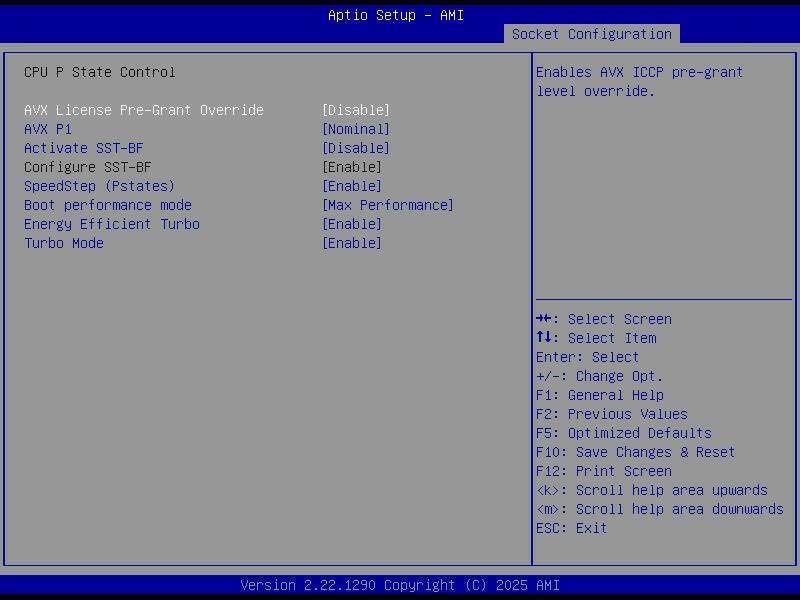Select Energy Efficient Turbo setting
The width and height of the screenshot is (800, 600).
click(112, 224)
